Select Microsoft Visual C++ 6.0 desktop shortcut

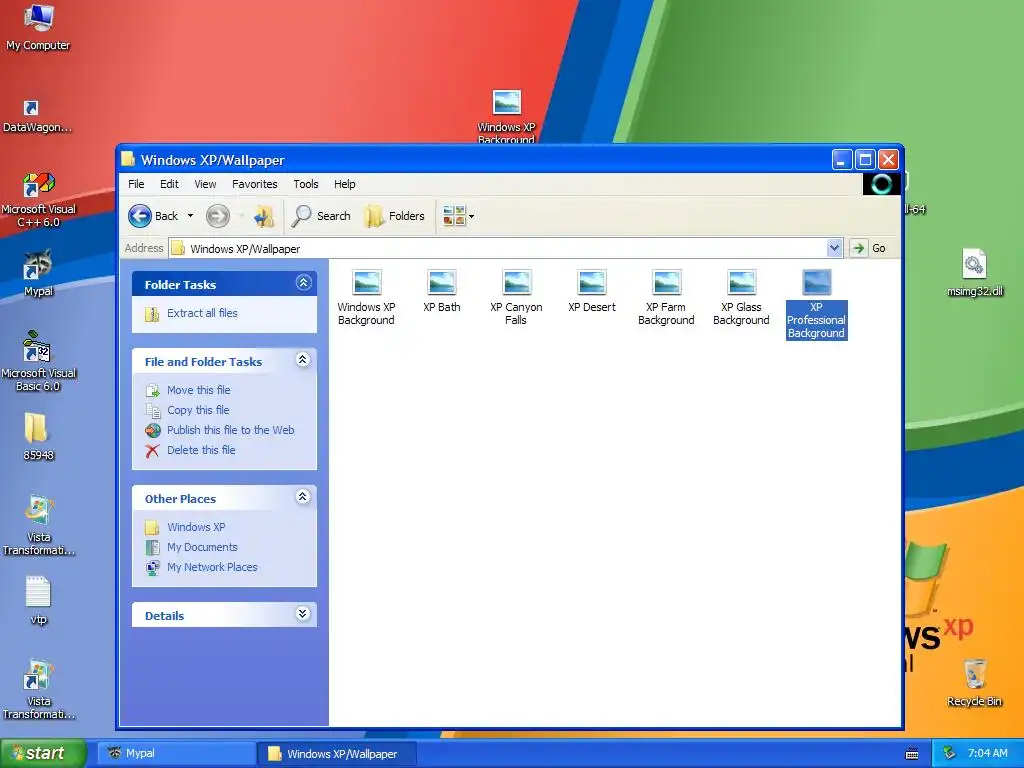(39, 200)
